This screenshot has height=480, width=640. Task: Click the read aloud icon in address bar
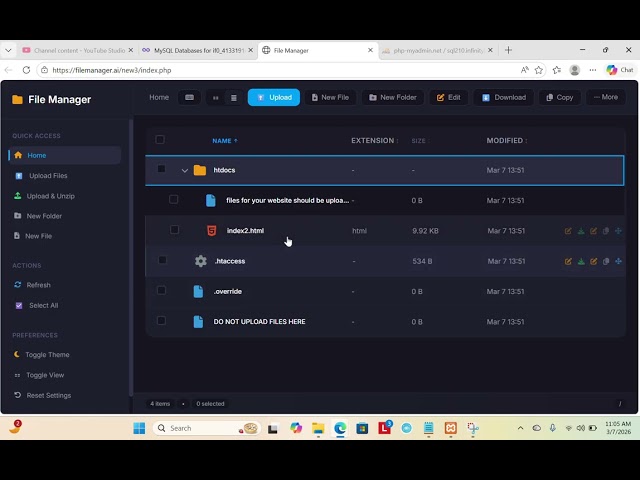click(x=524, y=70)
